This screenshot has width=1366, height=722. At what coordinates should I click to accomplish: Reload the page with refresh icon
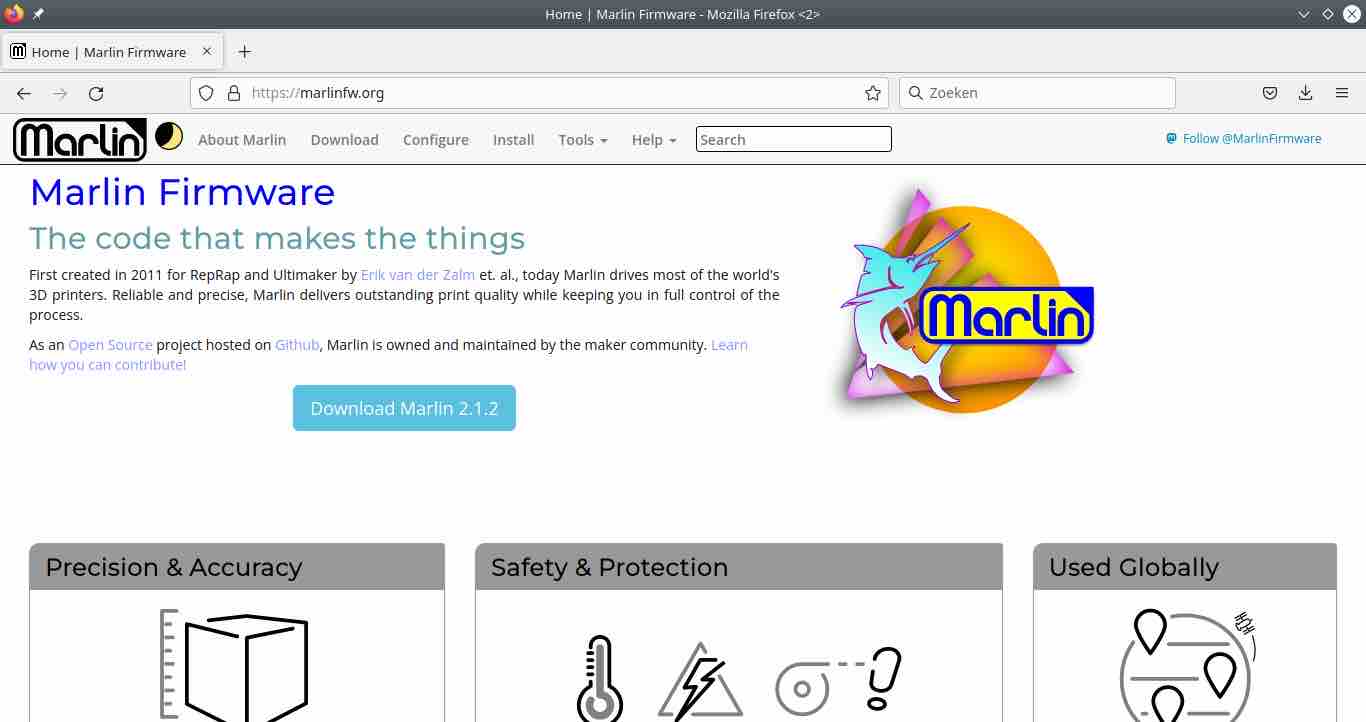pyautogui.click(x=96, y=93)
